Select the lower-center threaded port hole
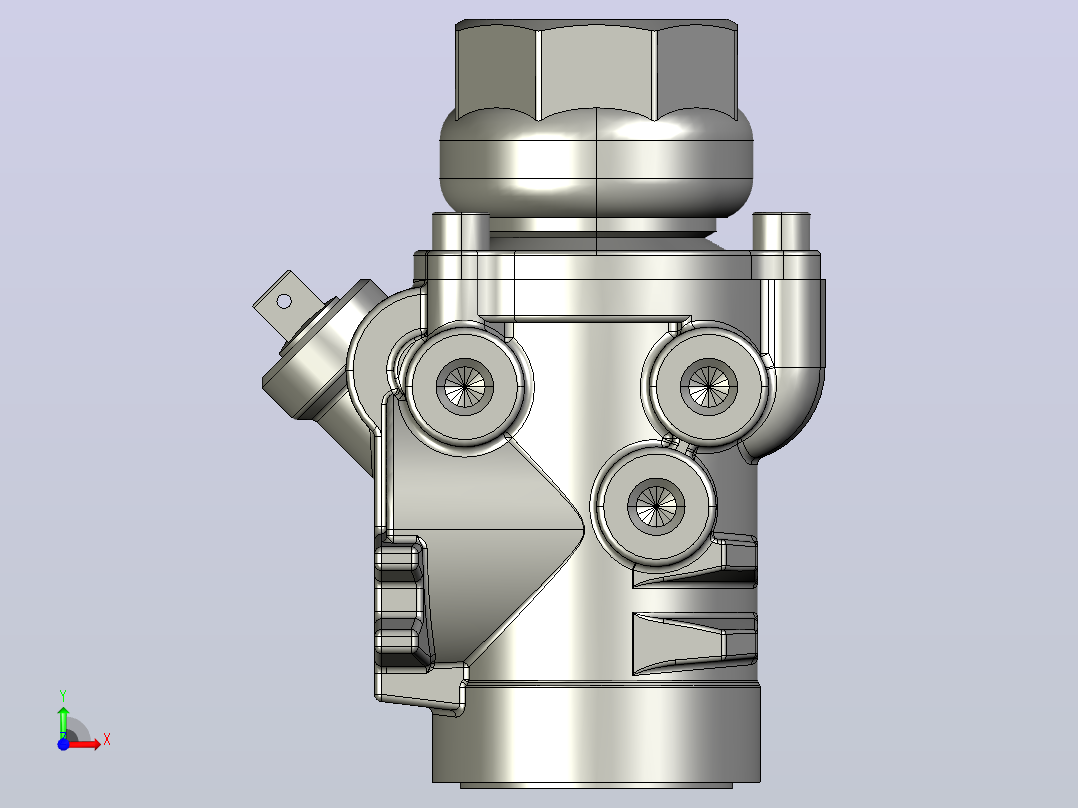 pyautogui.click(x=656, y=507)
